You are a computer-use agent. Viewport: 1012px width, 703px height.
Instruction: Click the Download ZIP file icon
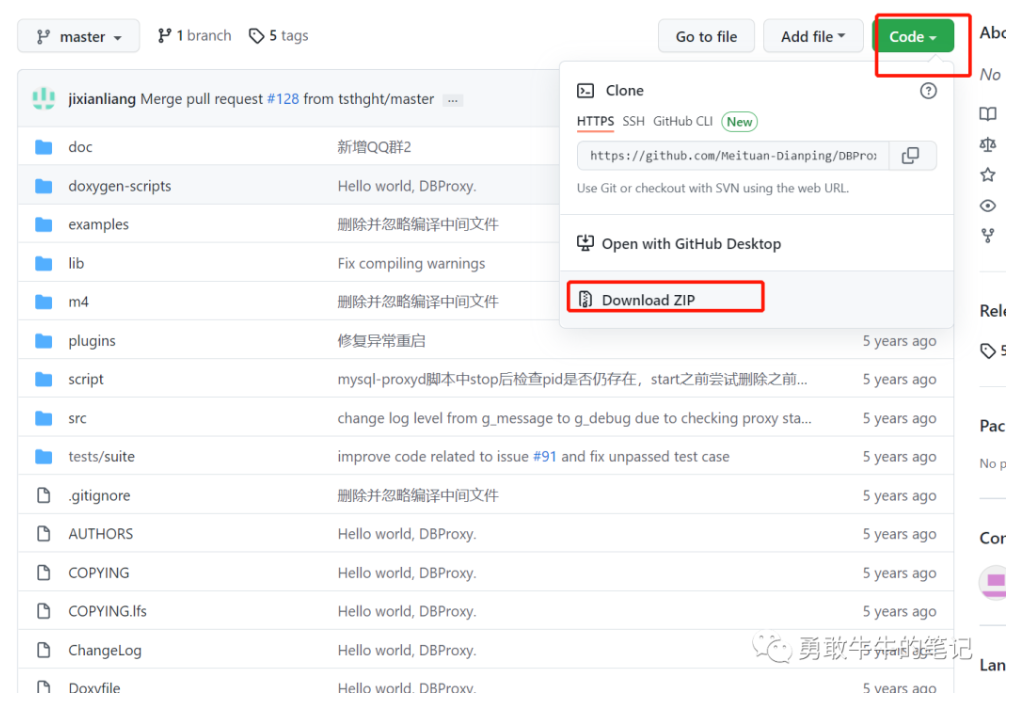pos(585,299)
